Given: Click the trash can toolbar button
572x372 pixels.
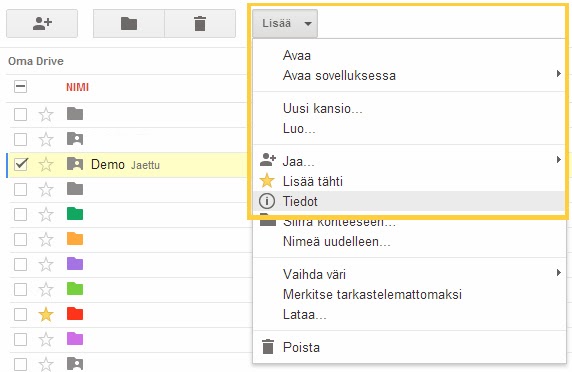Looking at the screenshot, I should coord(200,24).
